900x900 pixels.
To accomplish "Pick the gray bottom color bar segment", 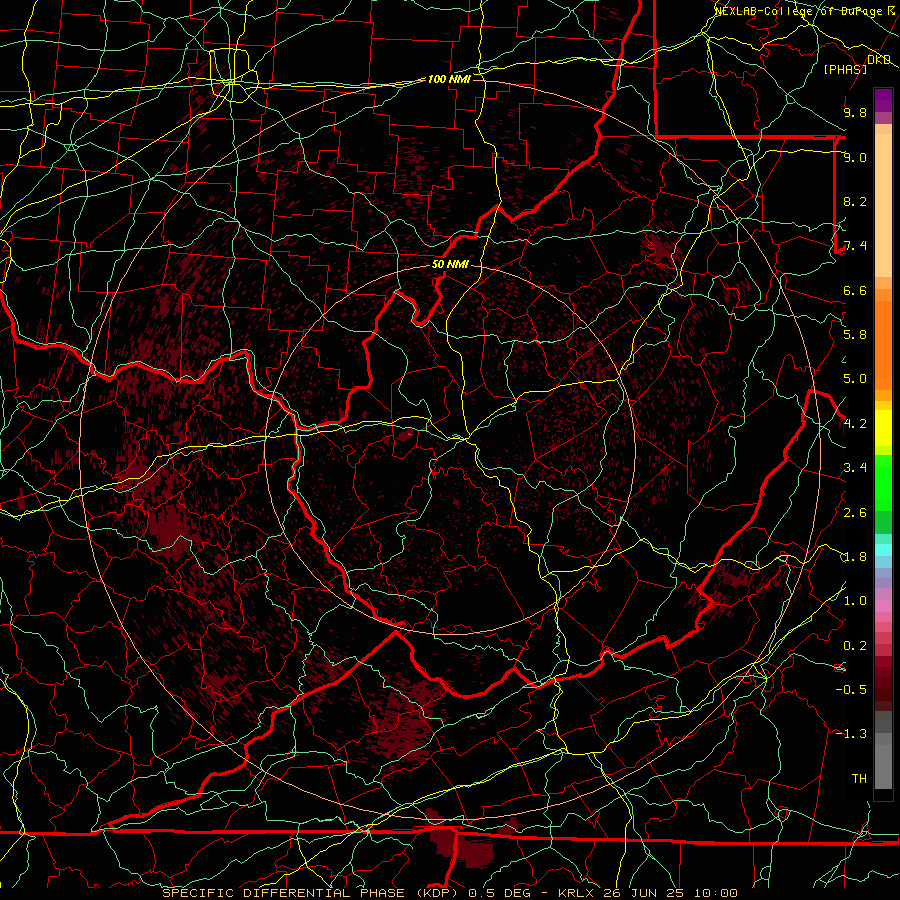I will (x=883, y=766).
